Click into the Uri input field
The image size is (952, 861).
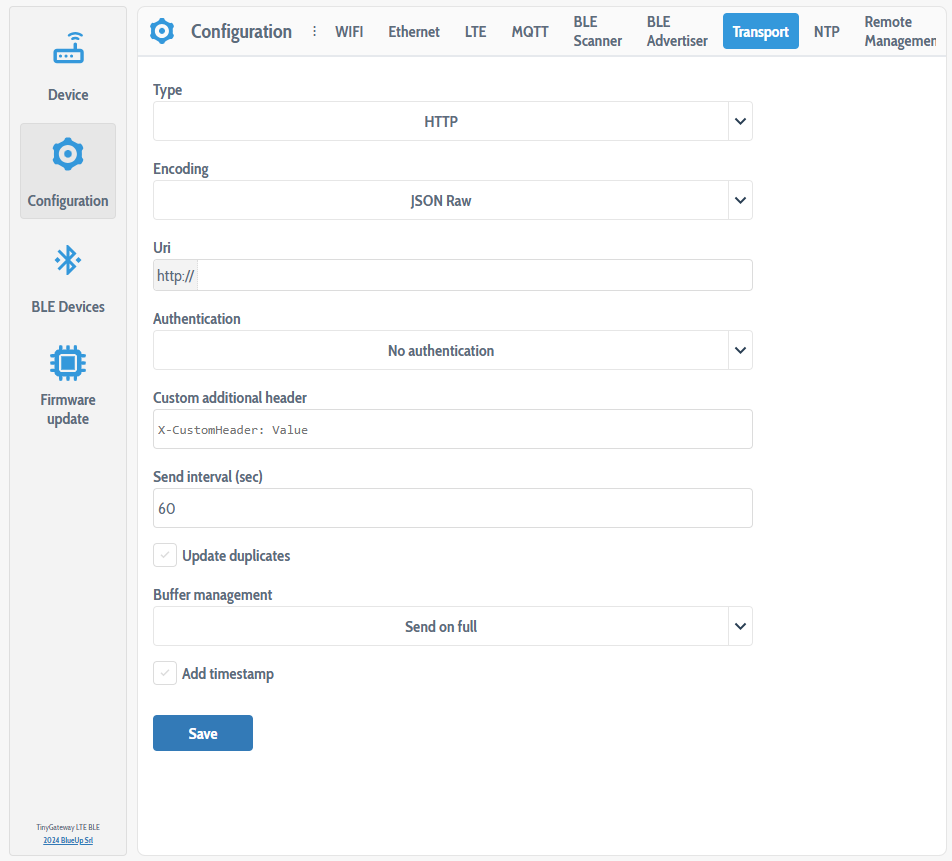tap(474, 276)
